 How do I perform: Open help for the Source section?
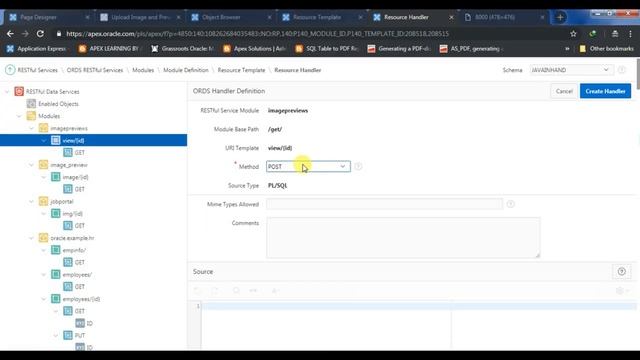pos(622,271)
